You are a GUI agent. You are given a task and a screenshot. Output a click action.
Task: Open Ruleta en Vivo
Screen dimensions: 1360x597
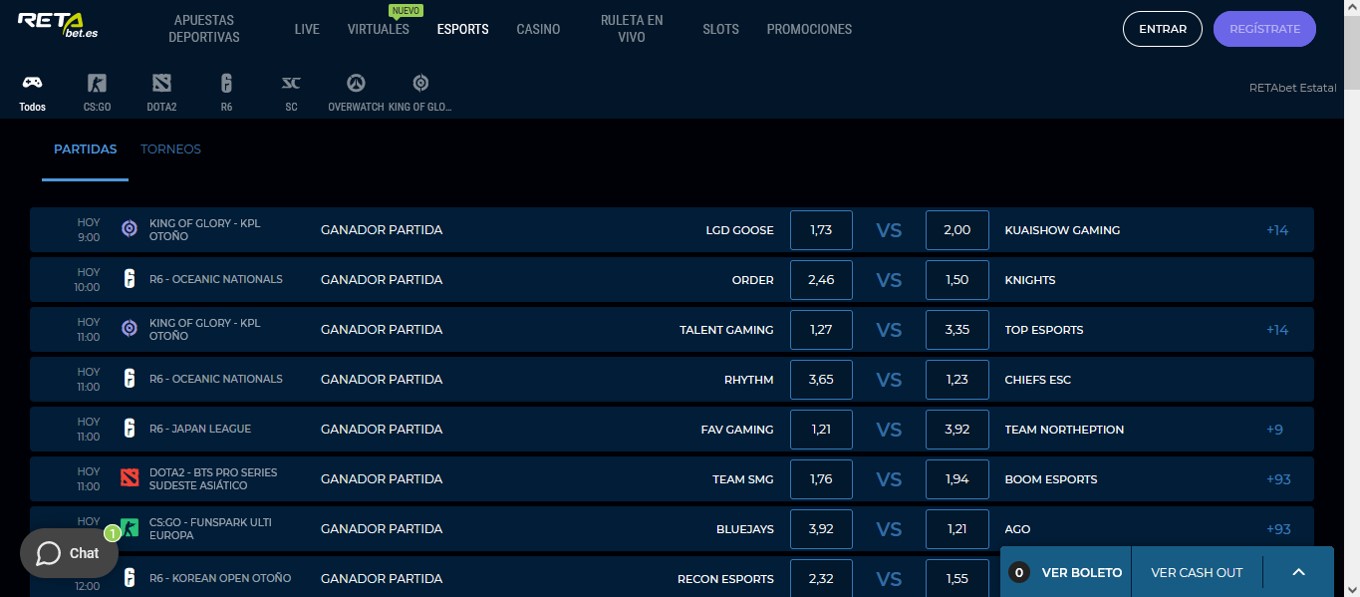[632, 29]
